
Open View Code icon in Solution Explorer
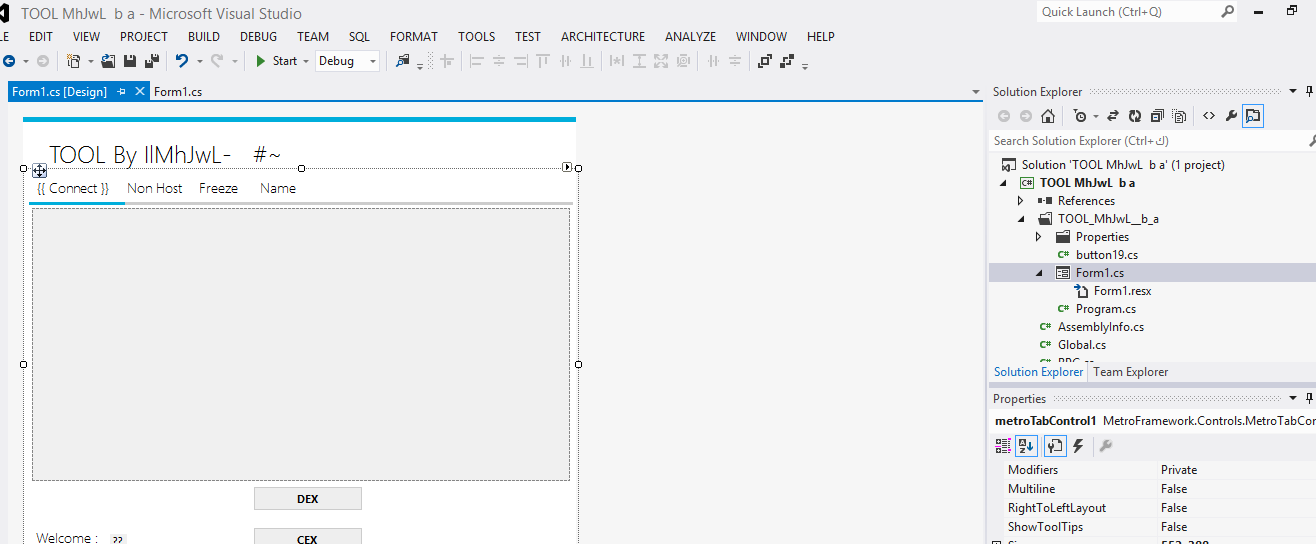point(1209,116)
